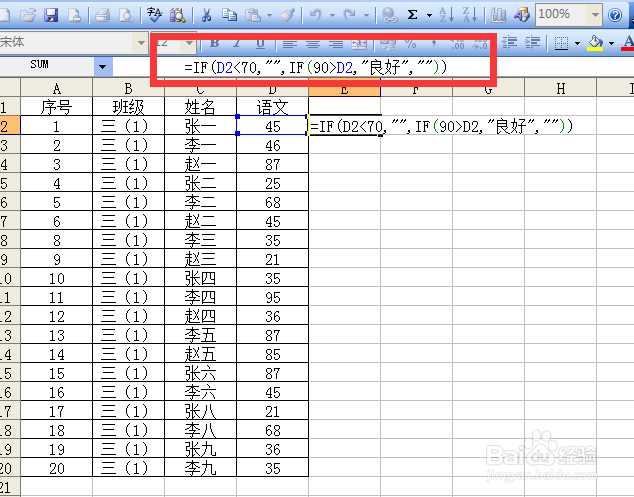Open the font size dropdown arrow

click(189, 42)
